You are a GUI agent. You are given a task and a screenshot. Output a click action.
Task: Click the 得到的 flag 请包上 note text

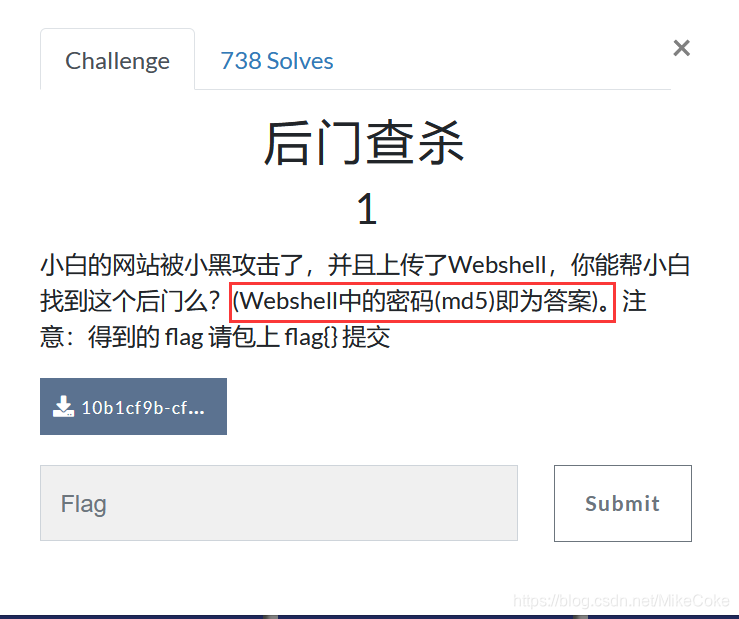(x=184, y=337)
